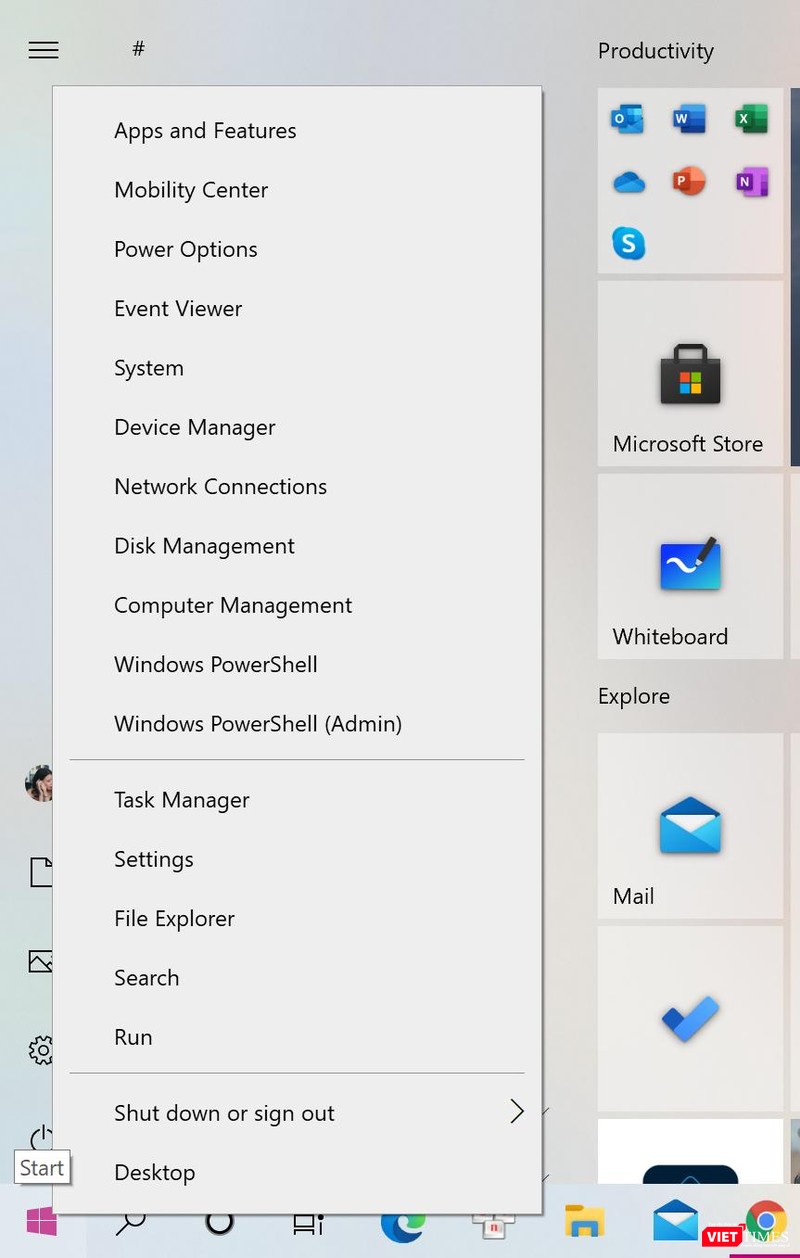This screenshot has height=1258, width=800.
Task: Open the Microsoft To Do checkmark tile
Action: (690, 1018)
